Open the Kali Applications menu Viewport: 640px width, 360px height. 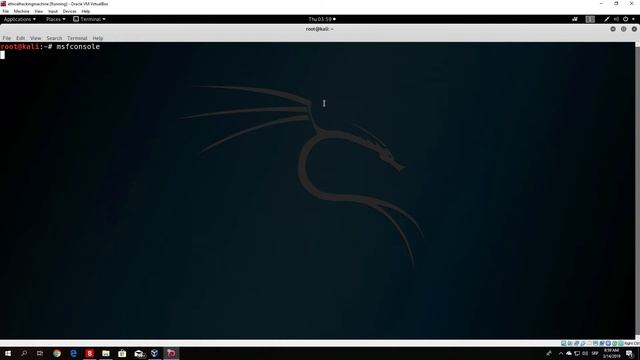coord(19,19)
